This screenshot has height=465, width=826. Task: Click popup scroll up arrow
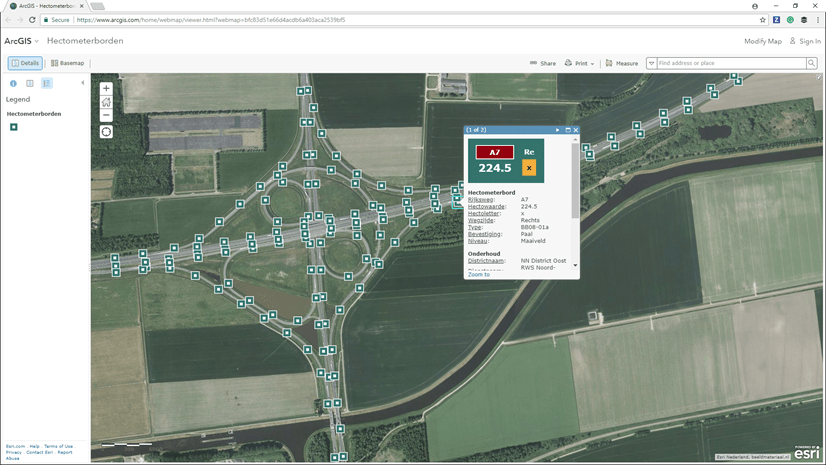pos(575,140)
